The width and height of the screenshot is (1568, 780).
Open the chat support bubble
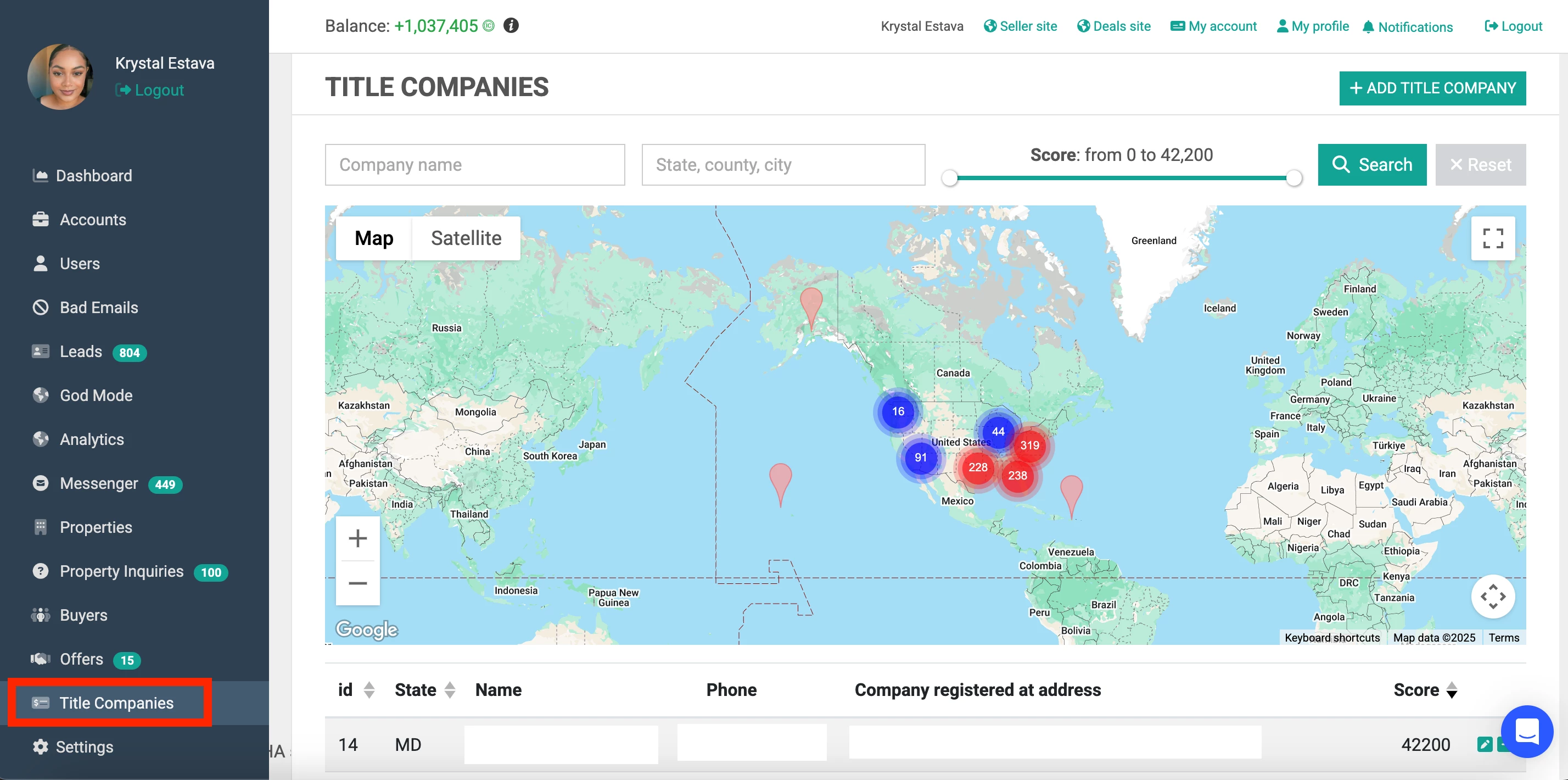click(x=1526, y=731)
